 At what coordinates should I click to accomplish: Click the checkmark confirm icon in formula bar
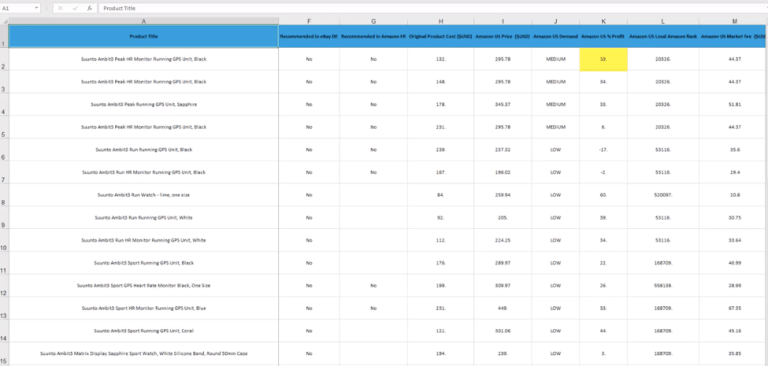click(x=75, y=8)
